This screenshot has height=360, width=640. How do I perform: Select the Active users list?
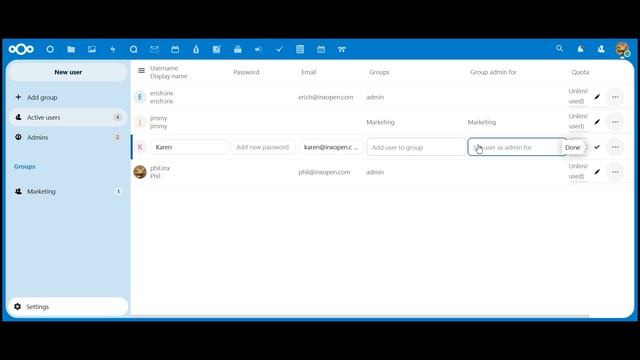point(68,117)
